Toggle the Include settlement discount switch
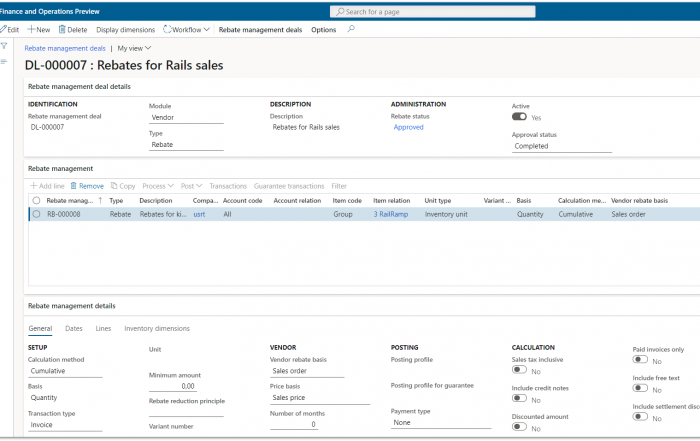 (640, 416)
